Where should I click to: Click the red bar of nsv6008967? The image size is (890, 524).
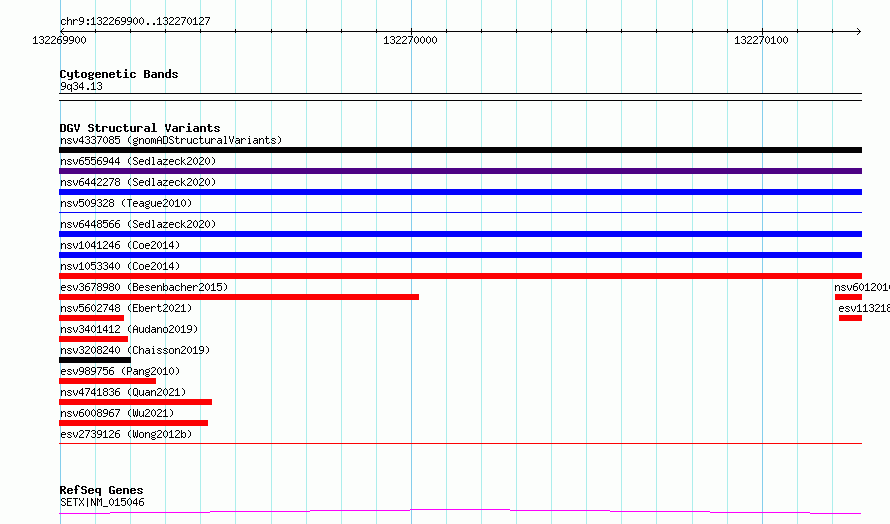point(133,423)
